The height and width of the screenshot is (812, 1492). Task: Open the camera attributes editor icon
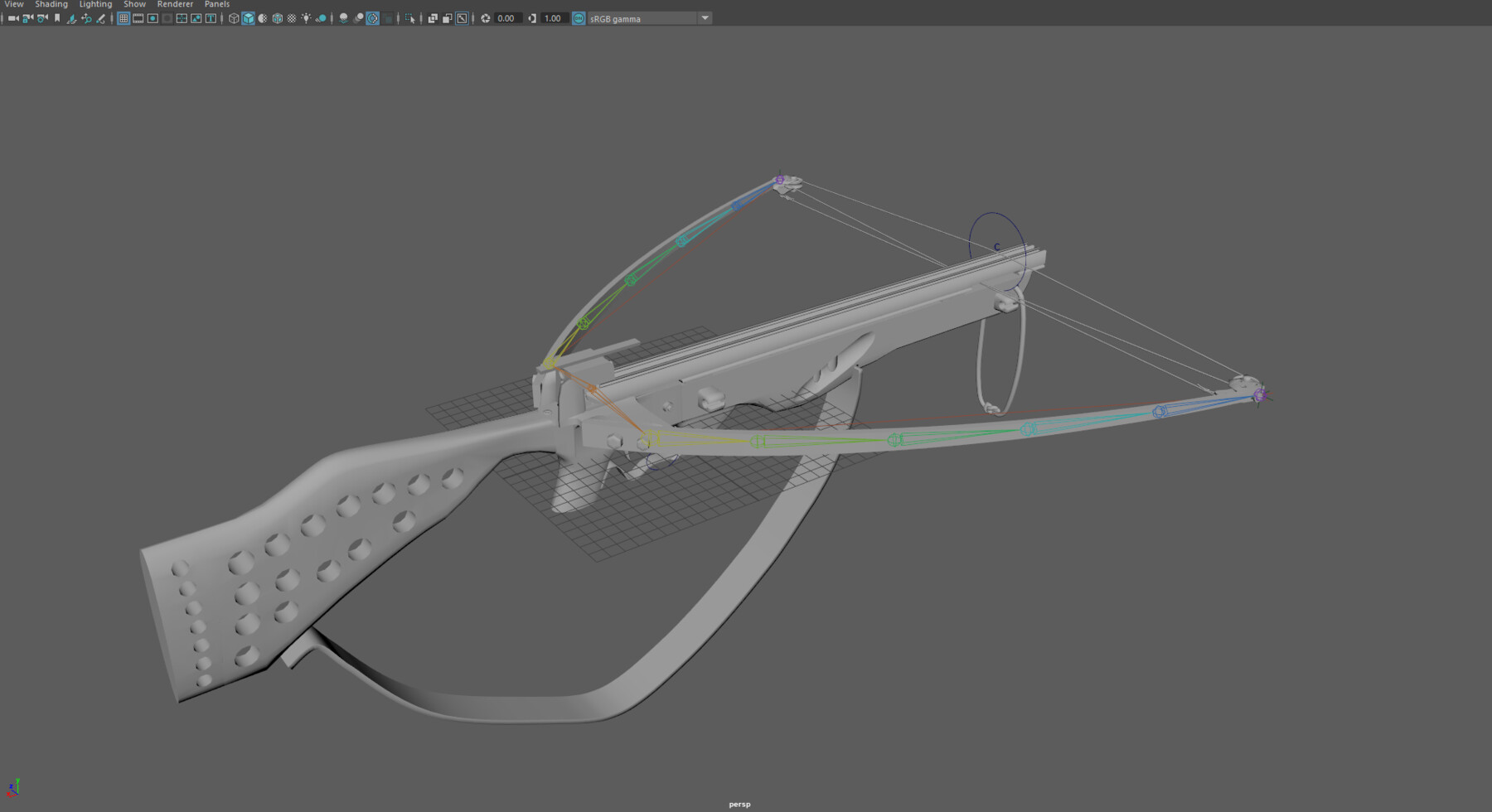[43, 18]
